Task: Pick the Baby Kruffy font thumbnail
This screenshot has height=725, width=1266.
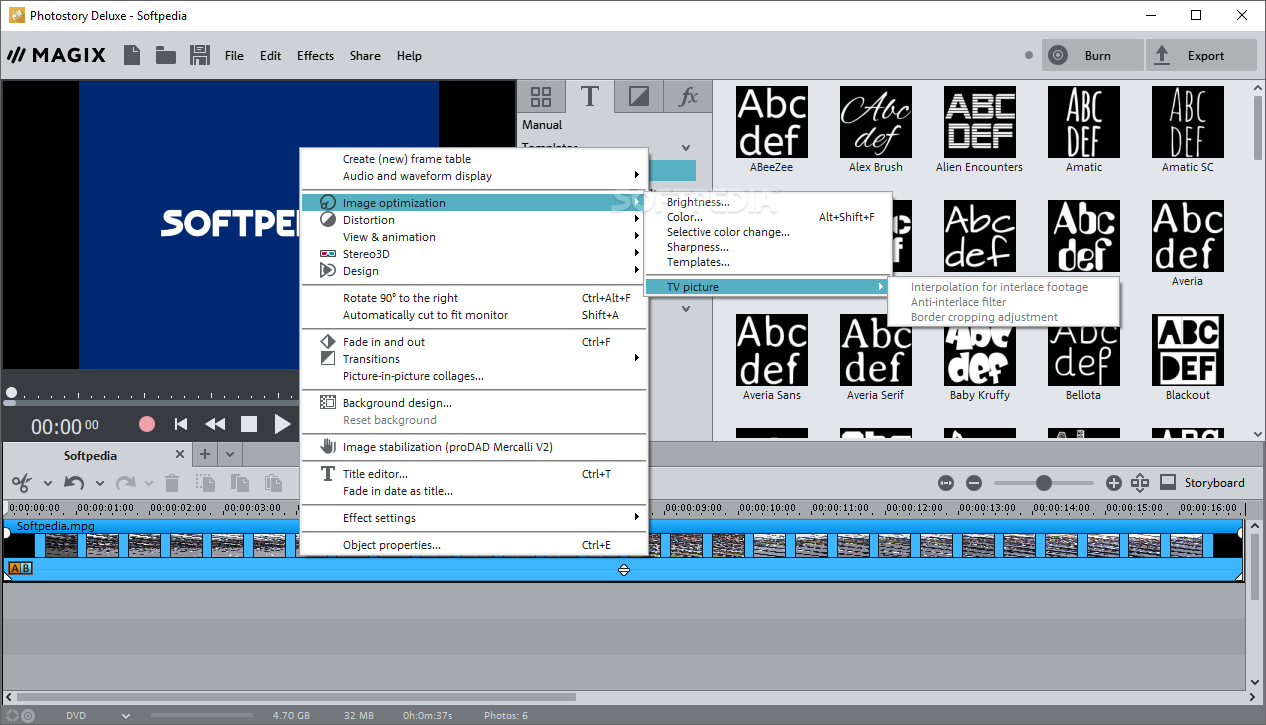Action: (x=979, y=350)
